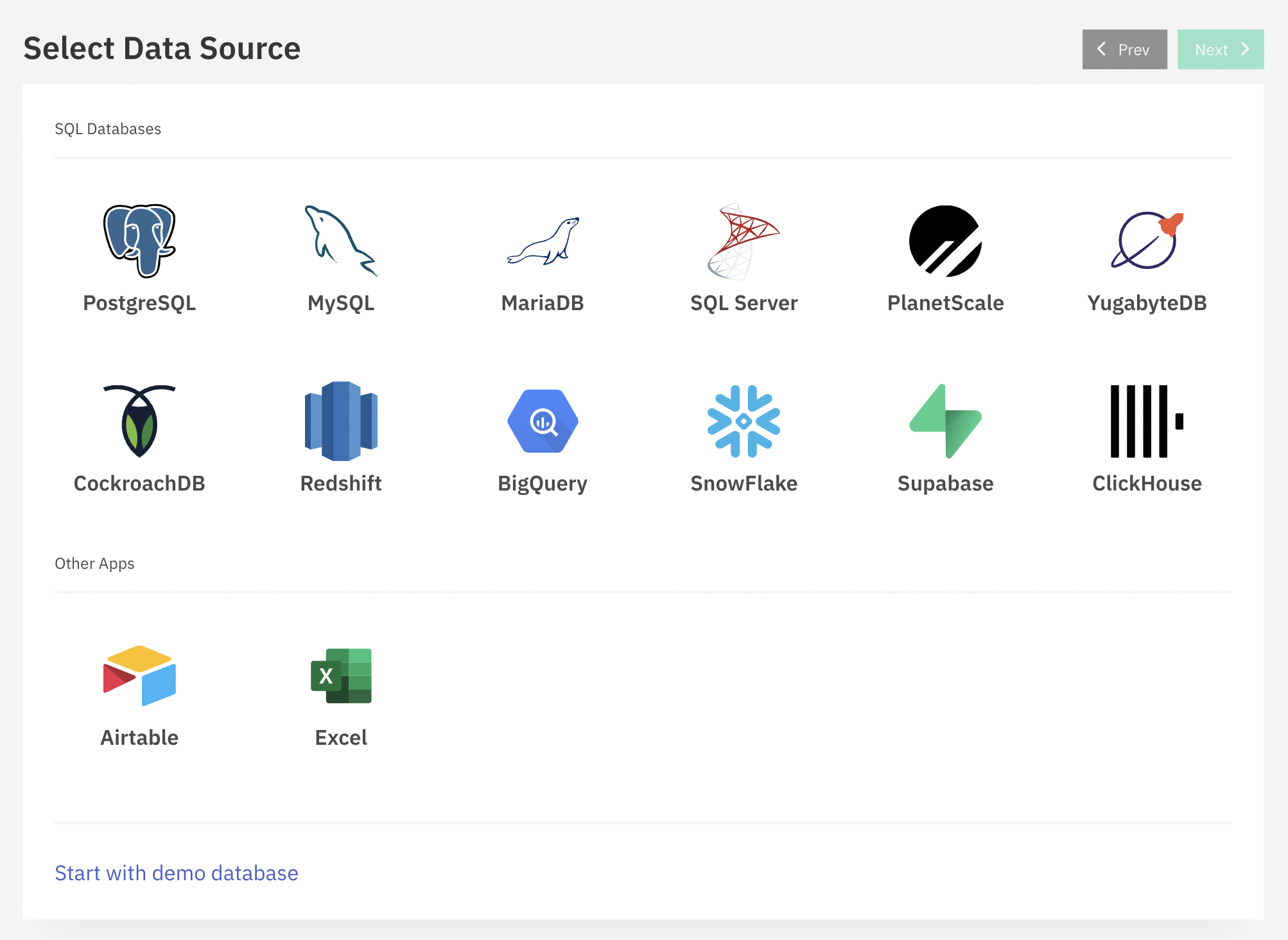Click the Excel label text
The image size is (1288, 940).
click(x=341, y=738)
